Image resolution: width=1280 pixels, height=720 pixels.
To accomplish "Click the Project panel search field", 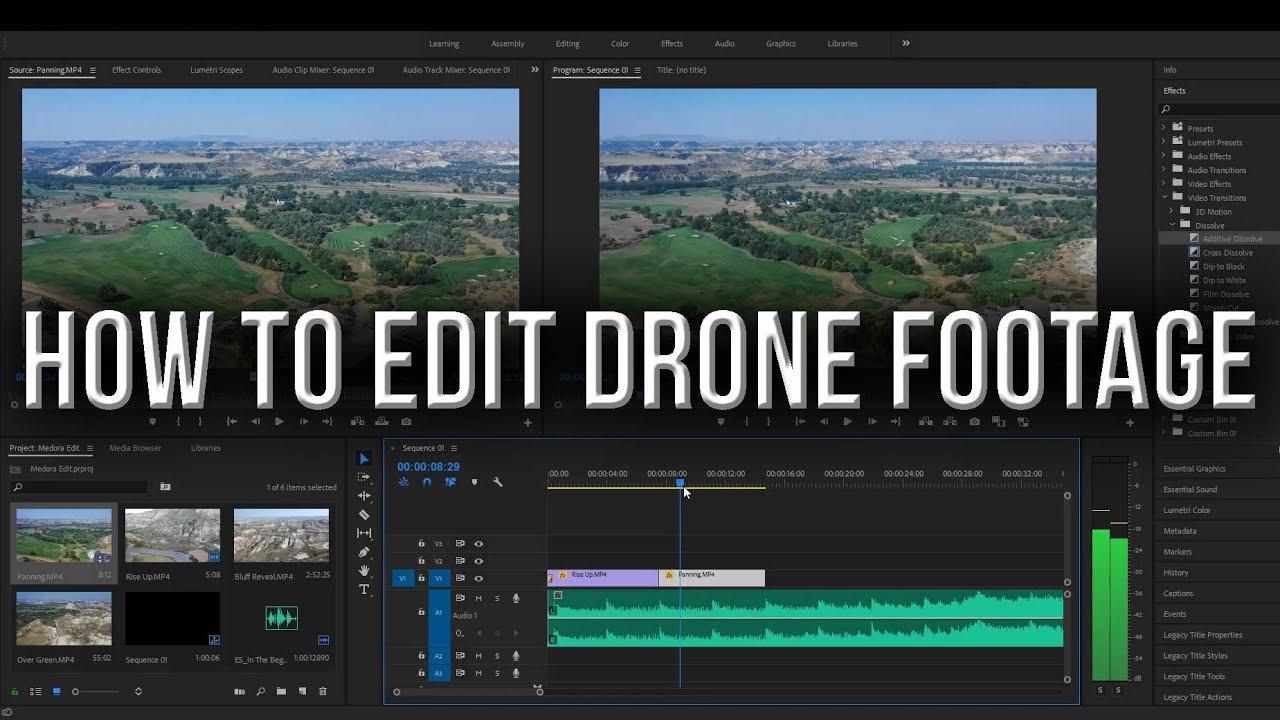I will (x=78, y=487).
